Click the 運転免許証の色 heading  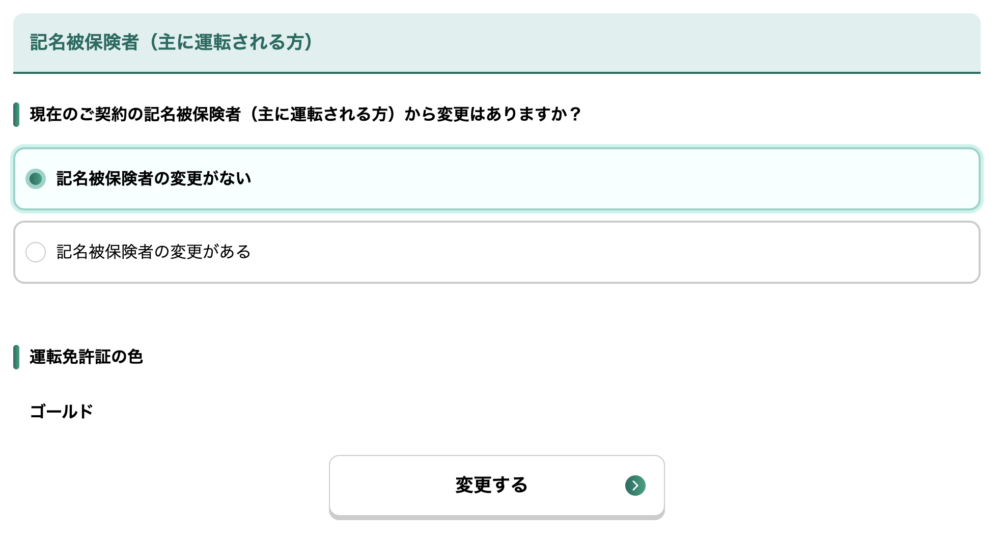pyautogui.click(x=86, y=357)
